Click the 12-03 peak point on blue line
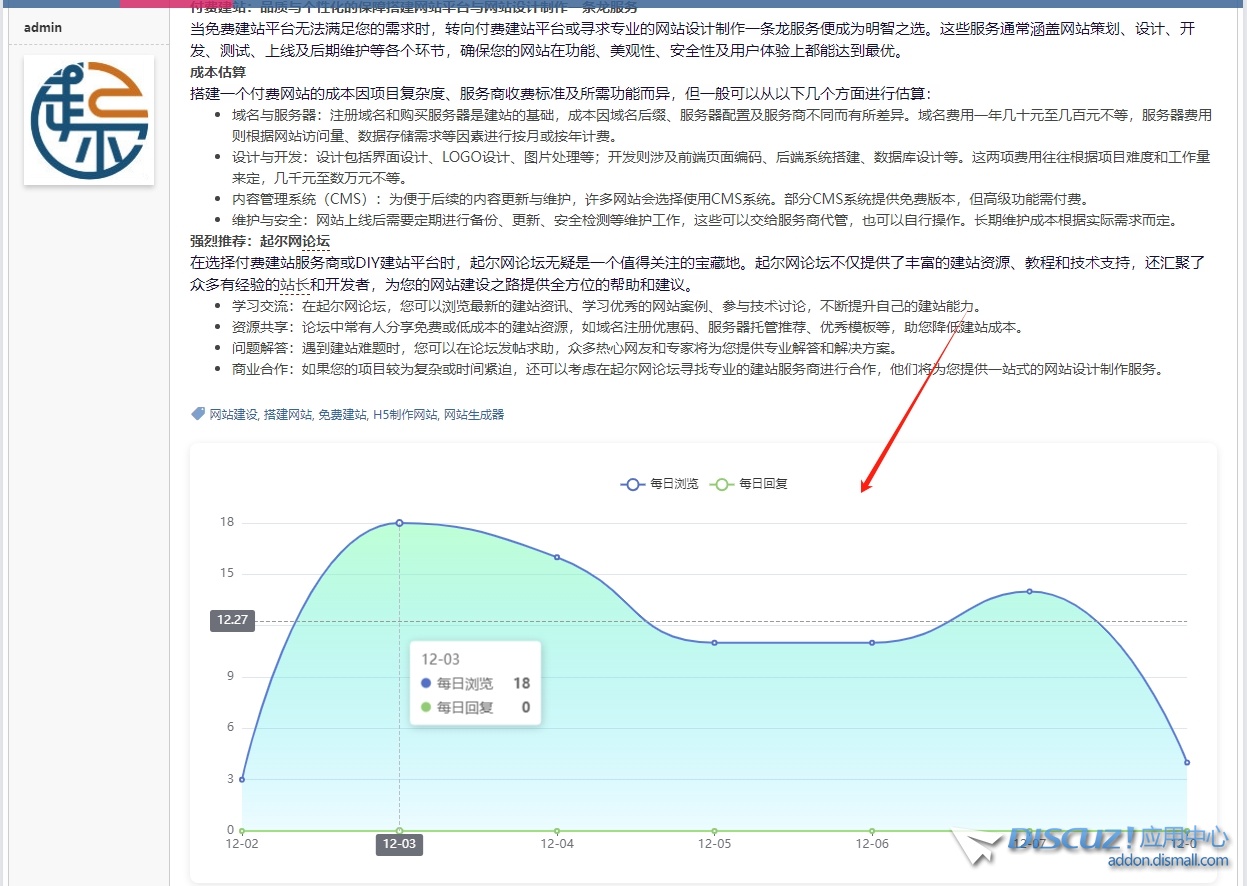 tap(399, 523)
